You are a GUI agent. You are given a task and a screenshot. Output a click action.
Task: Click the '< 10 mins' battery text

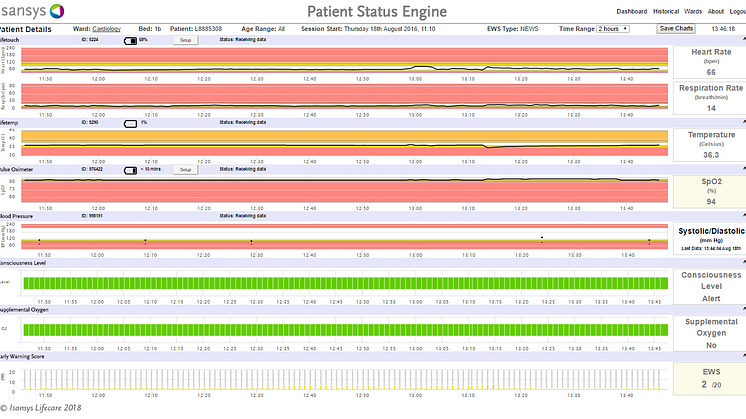click(x=150, y=169)
